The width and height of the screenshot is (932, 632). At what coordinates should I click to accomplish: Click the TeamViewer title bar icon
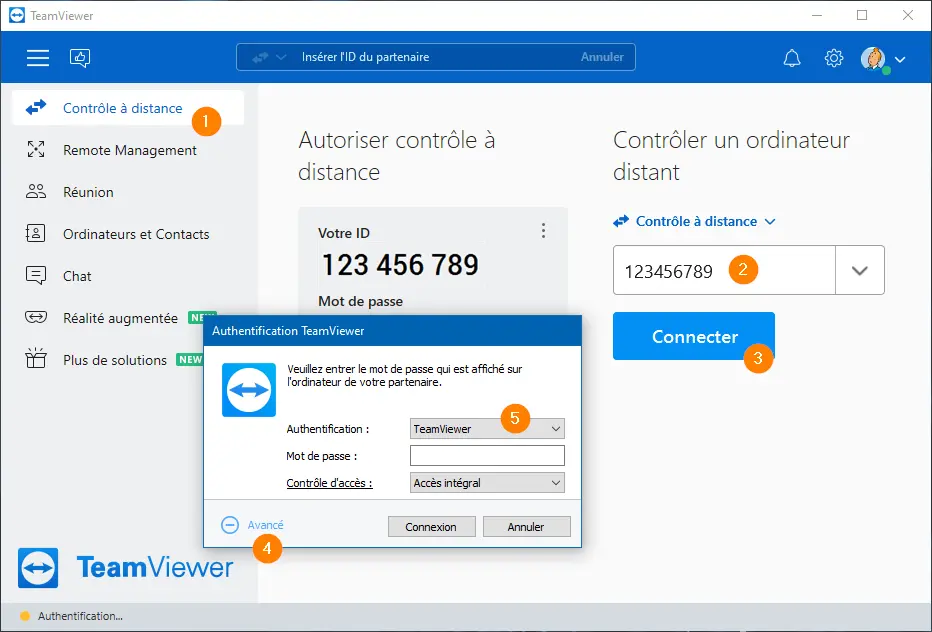(x=17, y=15)
